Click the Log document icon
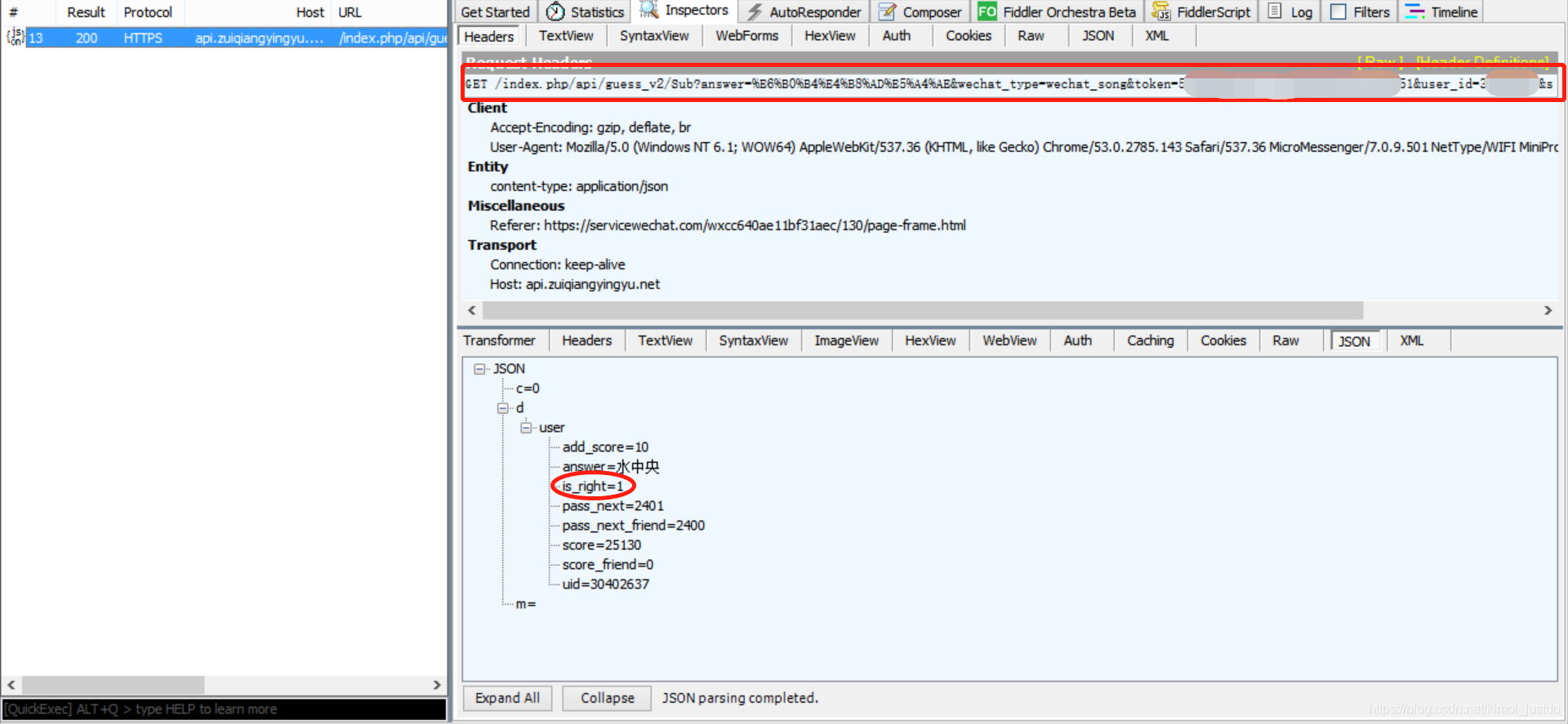Viewport: 1568px width, 724px height. click(x=1275, y=11)
